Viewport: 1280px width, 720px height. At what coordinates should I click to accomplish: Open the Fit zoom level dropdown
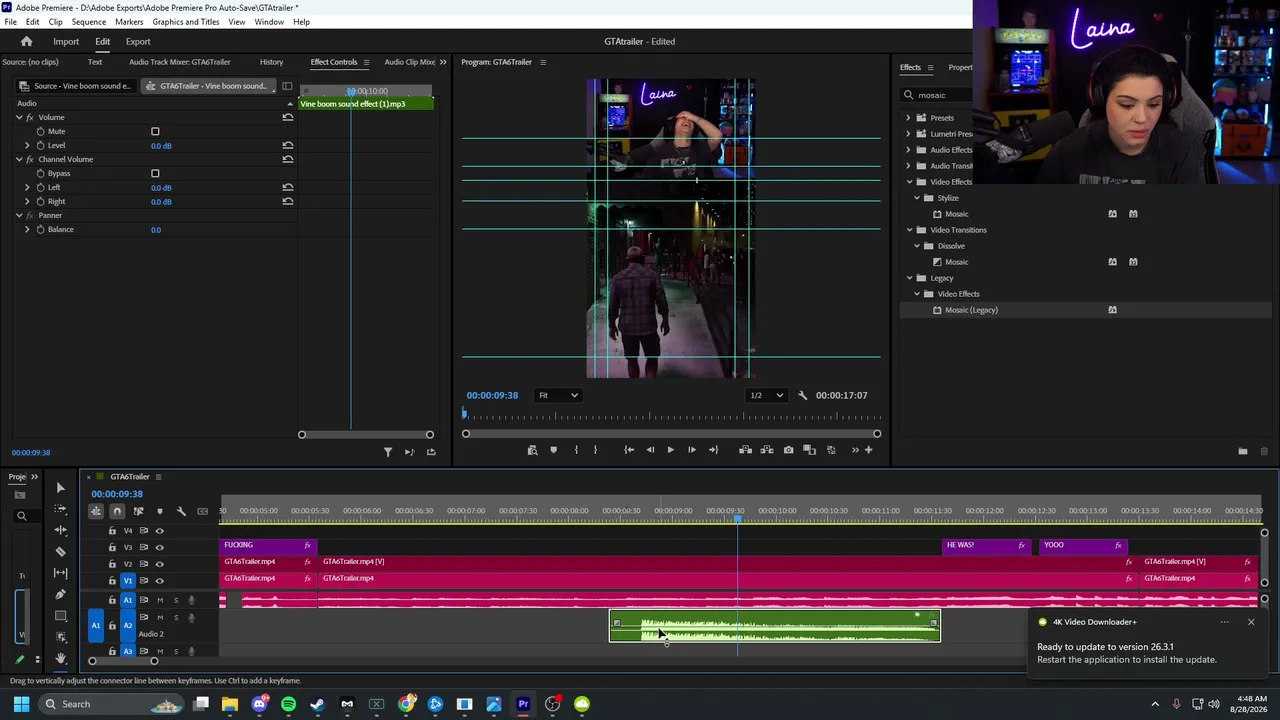click(x=559, y=395)
